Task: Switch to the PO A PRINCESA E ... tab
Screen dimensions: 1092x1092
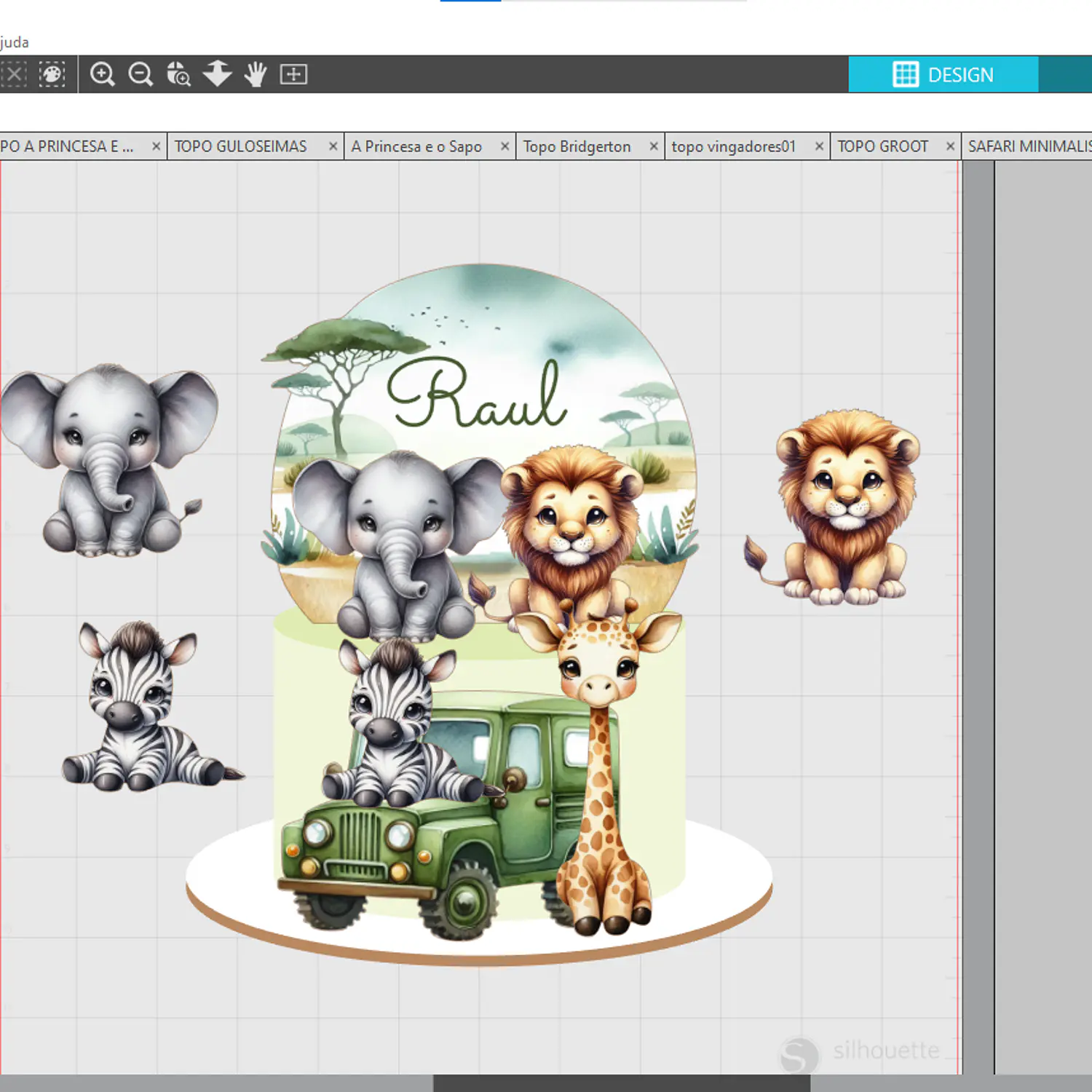Action: click(67, 146)
